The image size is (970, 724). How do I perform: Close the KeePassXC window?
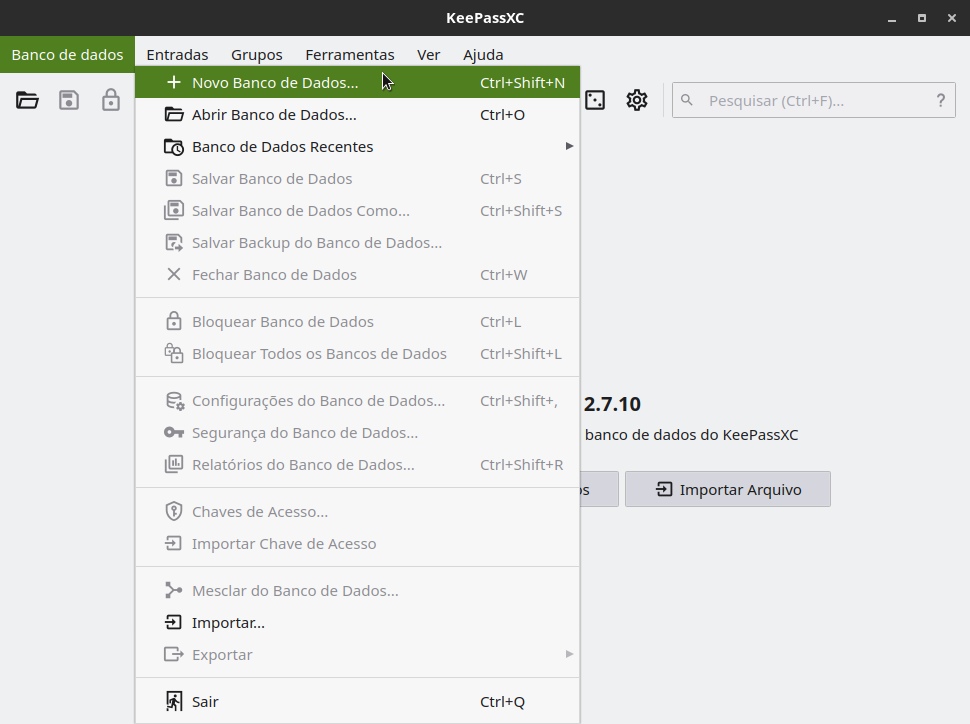[952, 18]
